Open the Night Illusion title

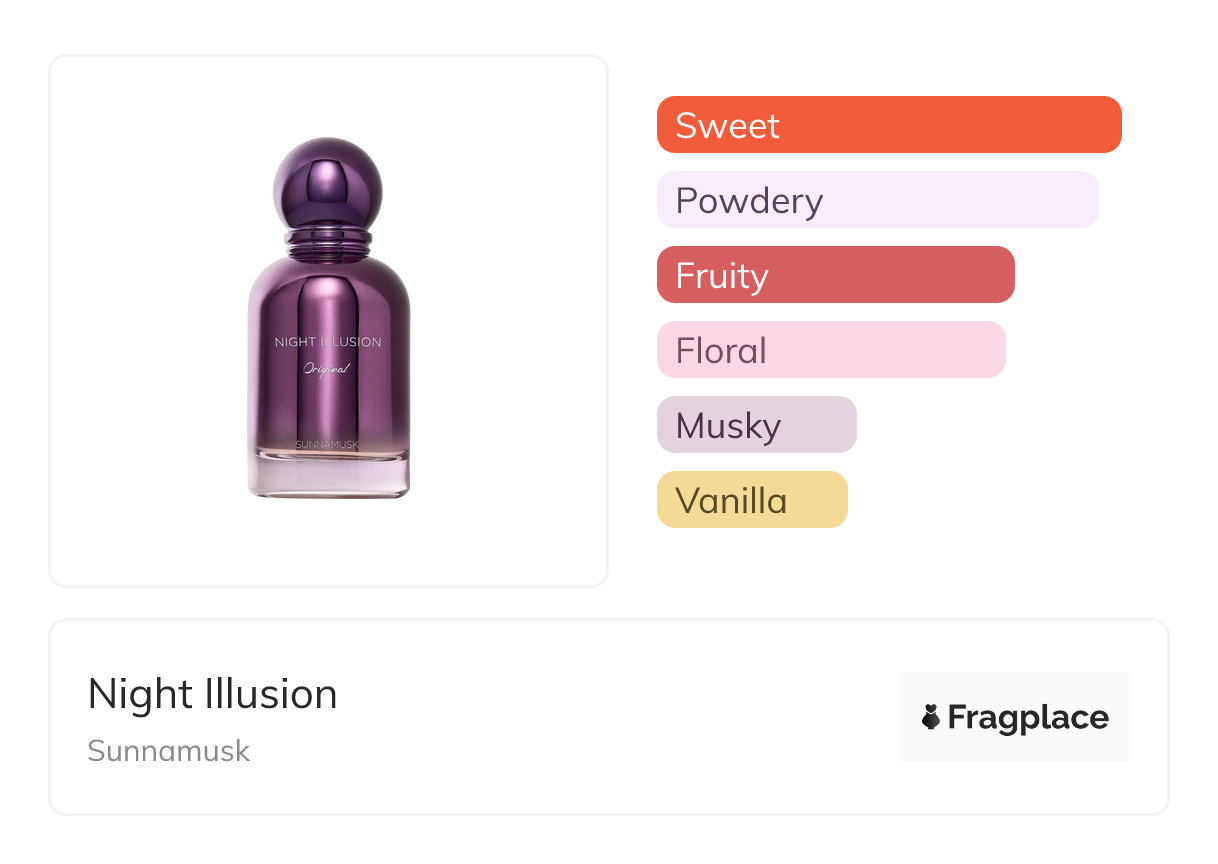pos(212,694)
